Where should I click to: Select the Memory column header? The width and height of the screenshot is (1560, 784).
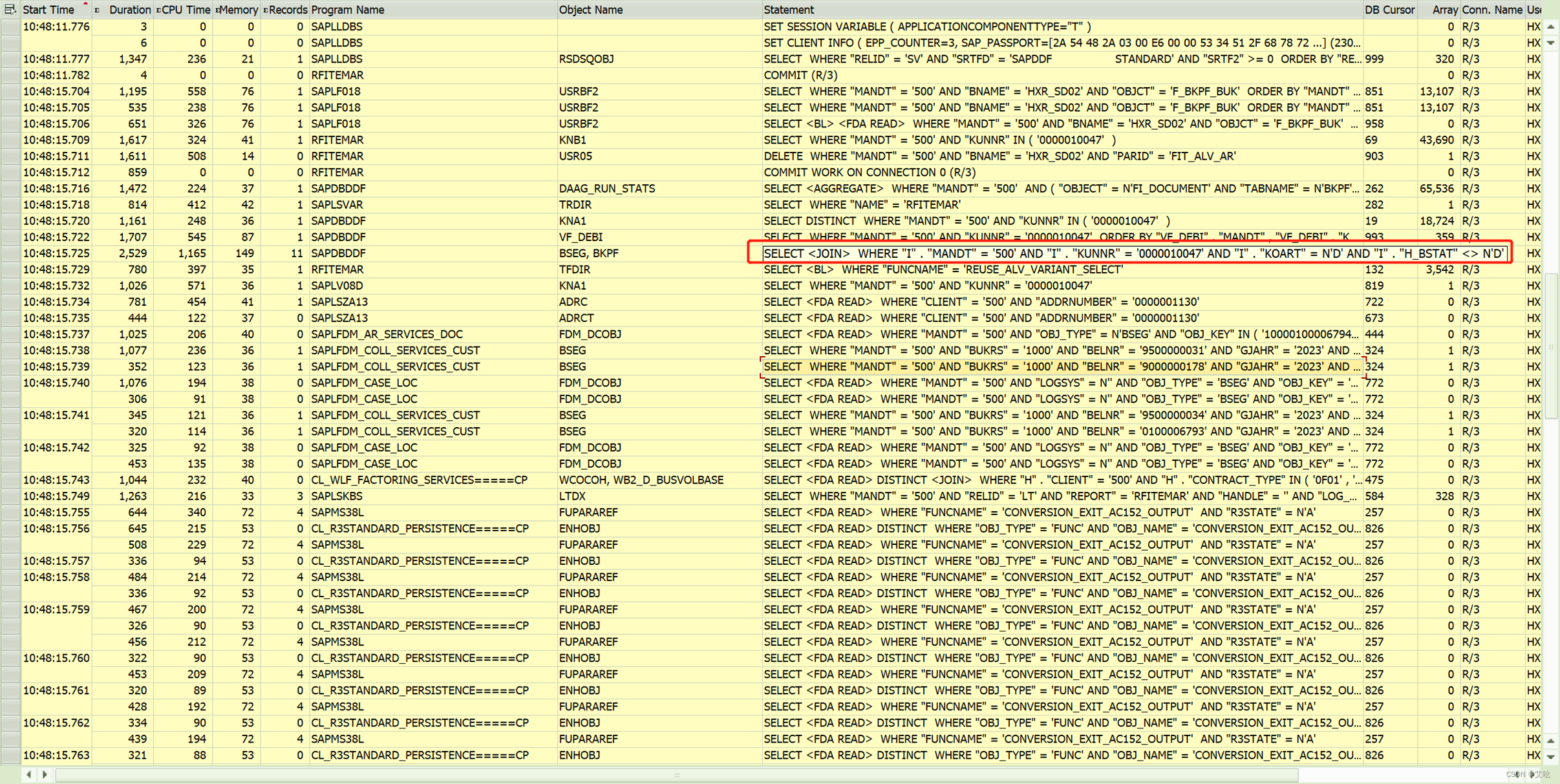point(238,10)
